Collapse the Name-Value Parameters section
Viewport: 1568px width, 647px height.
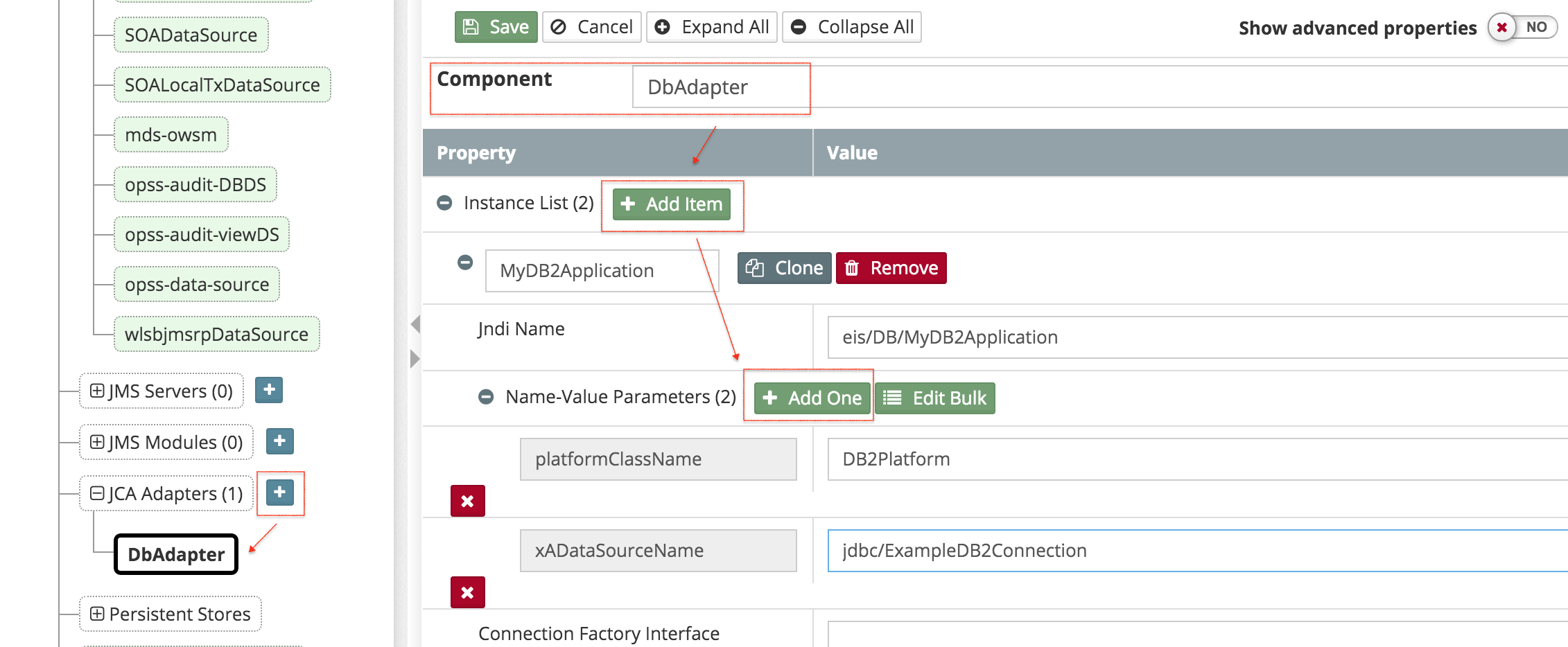[x=486, y=397]
